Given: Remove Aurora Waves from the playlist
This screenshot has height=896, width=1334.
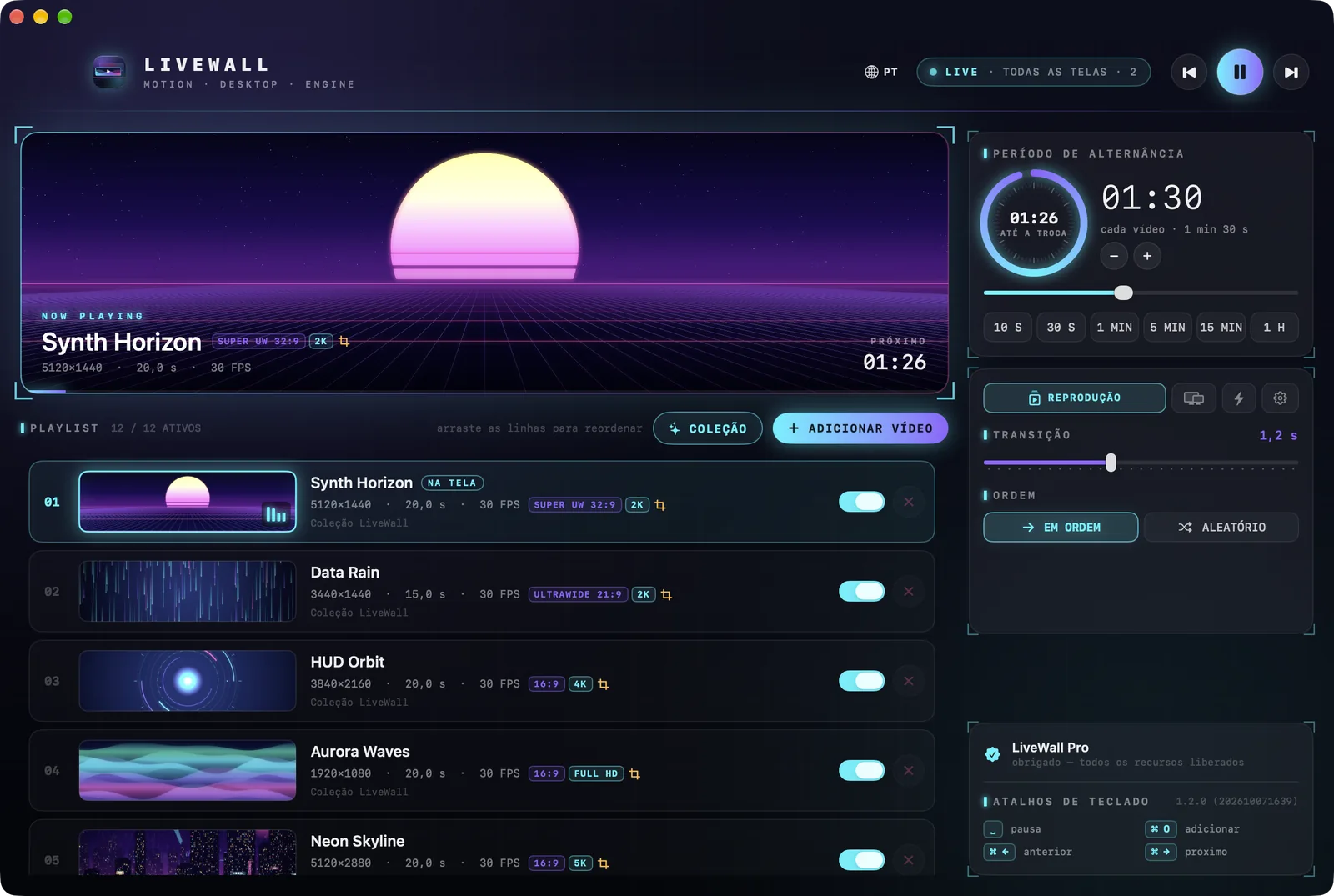Looking at the screenshot, I should 909,770.
